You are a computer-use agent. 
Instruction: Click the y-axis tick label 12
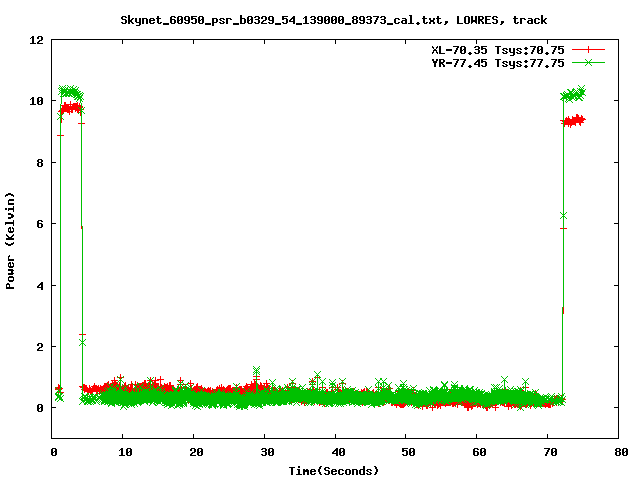[37, 40]
